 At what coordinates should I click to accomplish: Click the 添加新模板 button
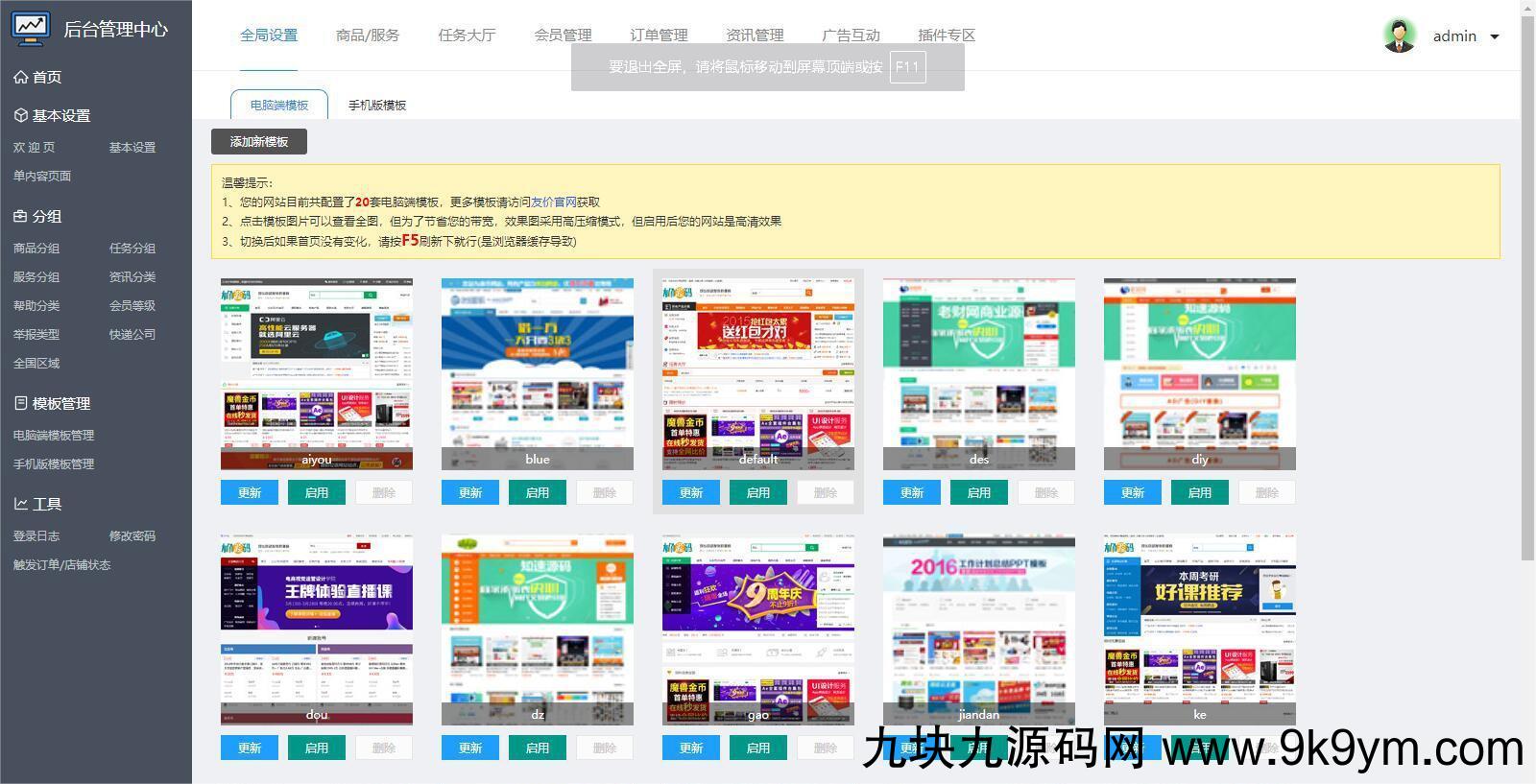[259, 141]
